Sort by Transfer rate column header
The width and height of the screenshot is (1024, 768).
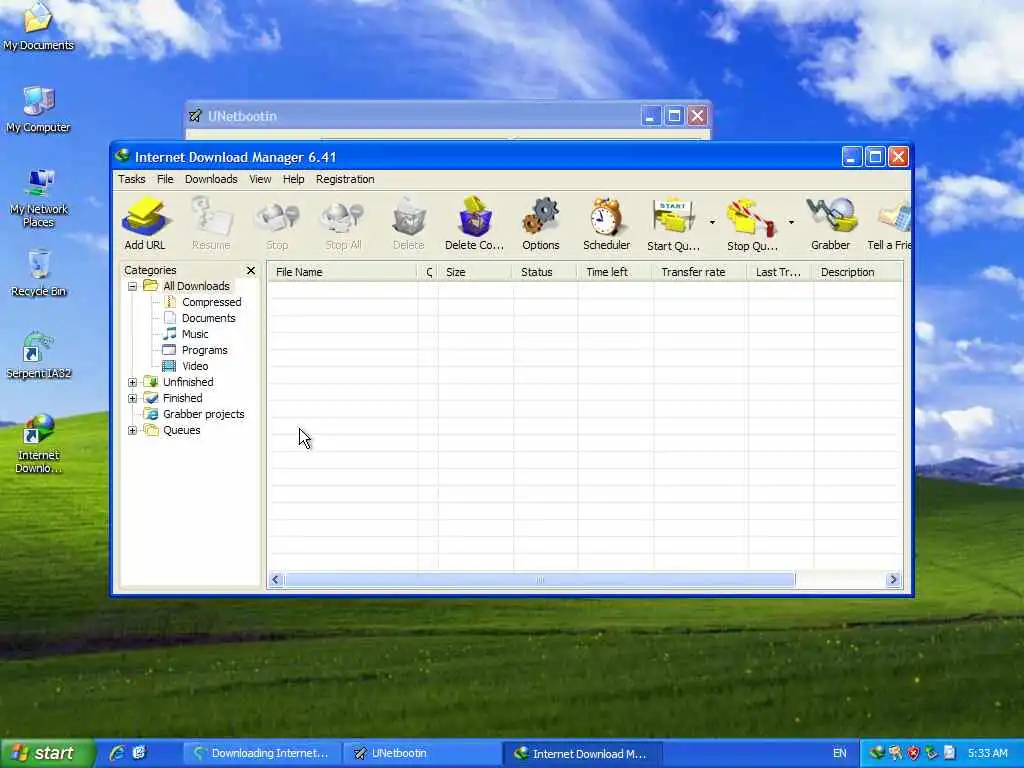click(x=700, y=272)
